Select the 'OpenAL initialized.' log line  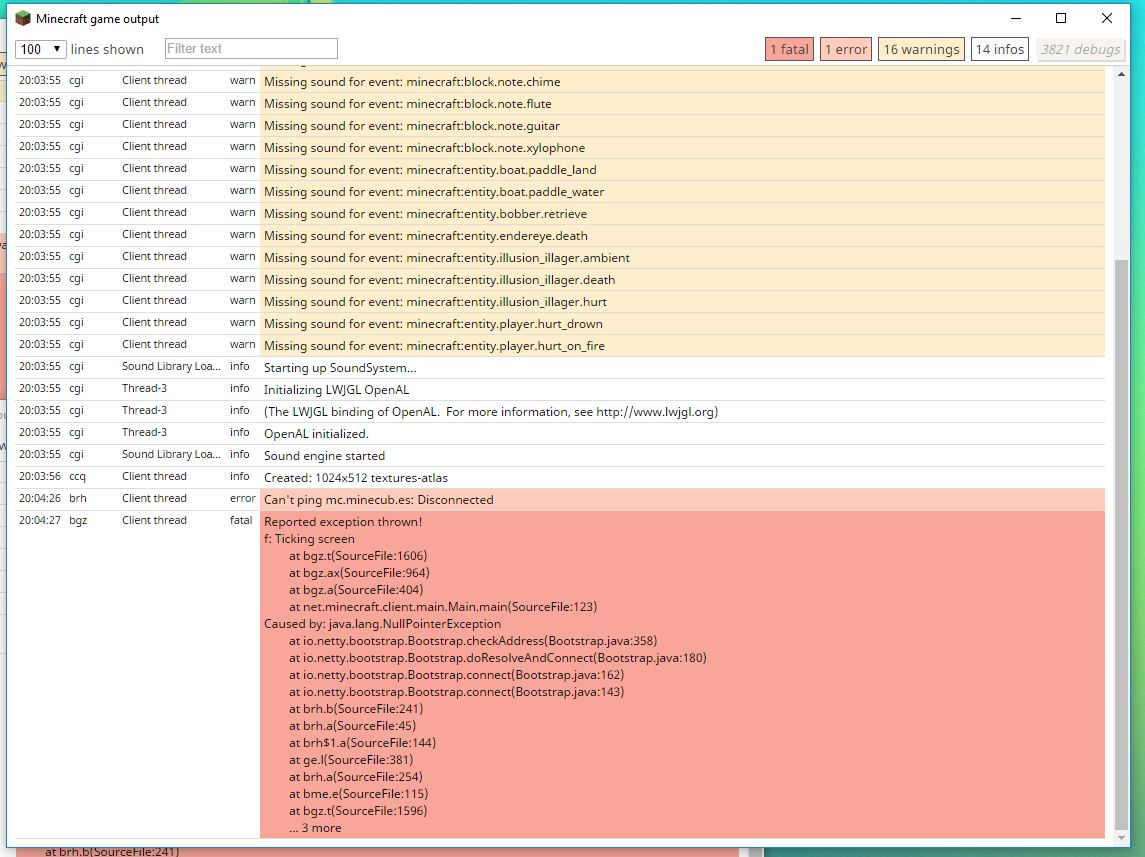click(x=316, y=434)
